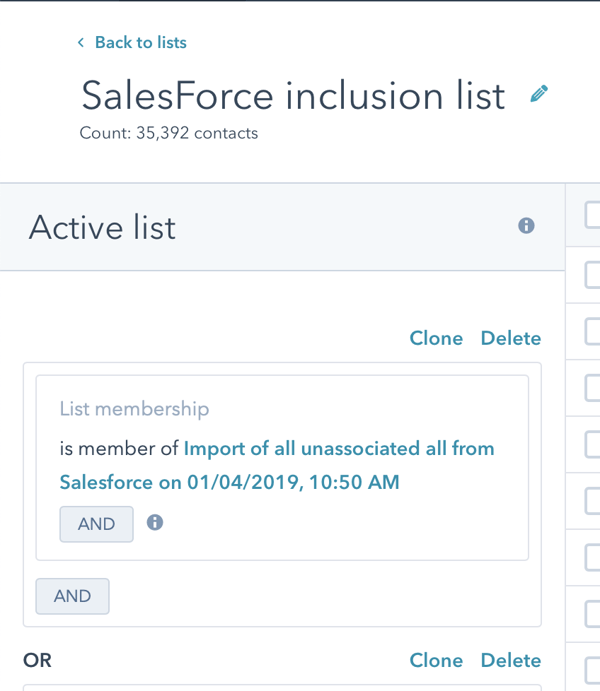Screen dimensions: 600x691
Task: Click the info icon beside the inner AND button
Action: click(155, 523)
